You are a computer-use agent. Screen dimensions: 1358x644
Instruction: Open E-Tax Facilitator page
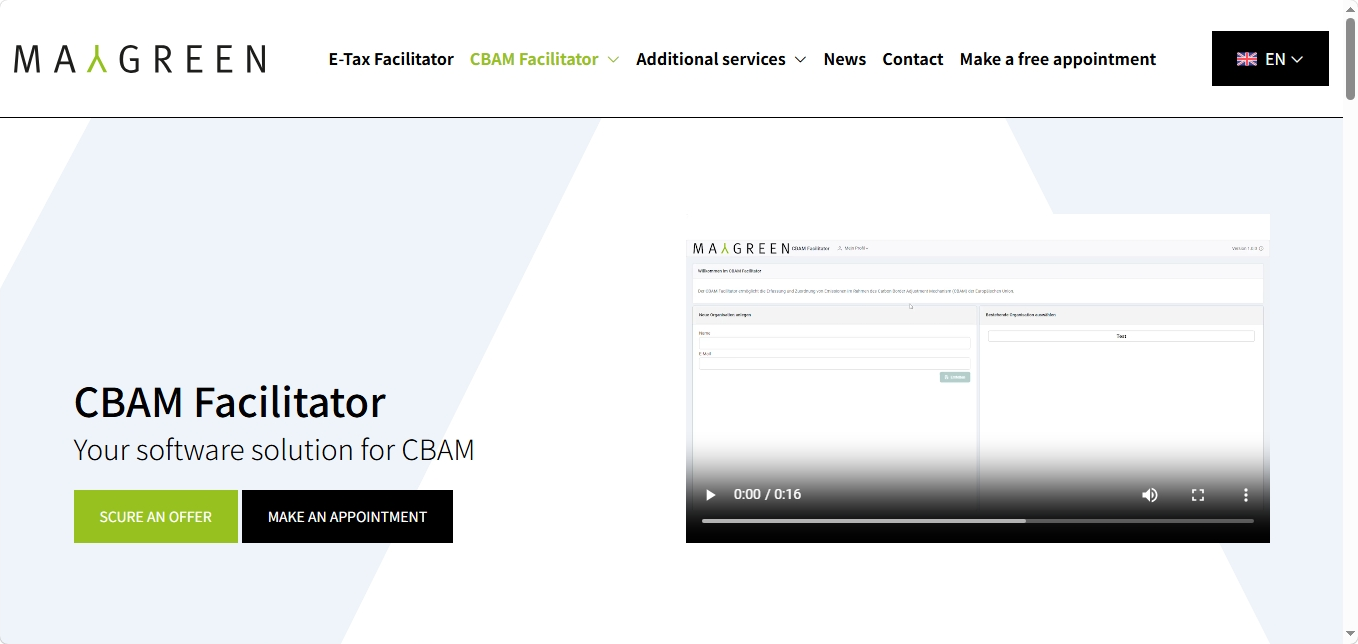(x=391, y=59)
